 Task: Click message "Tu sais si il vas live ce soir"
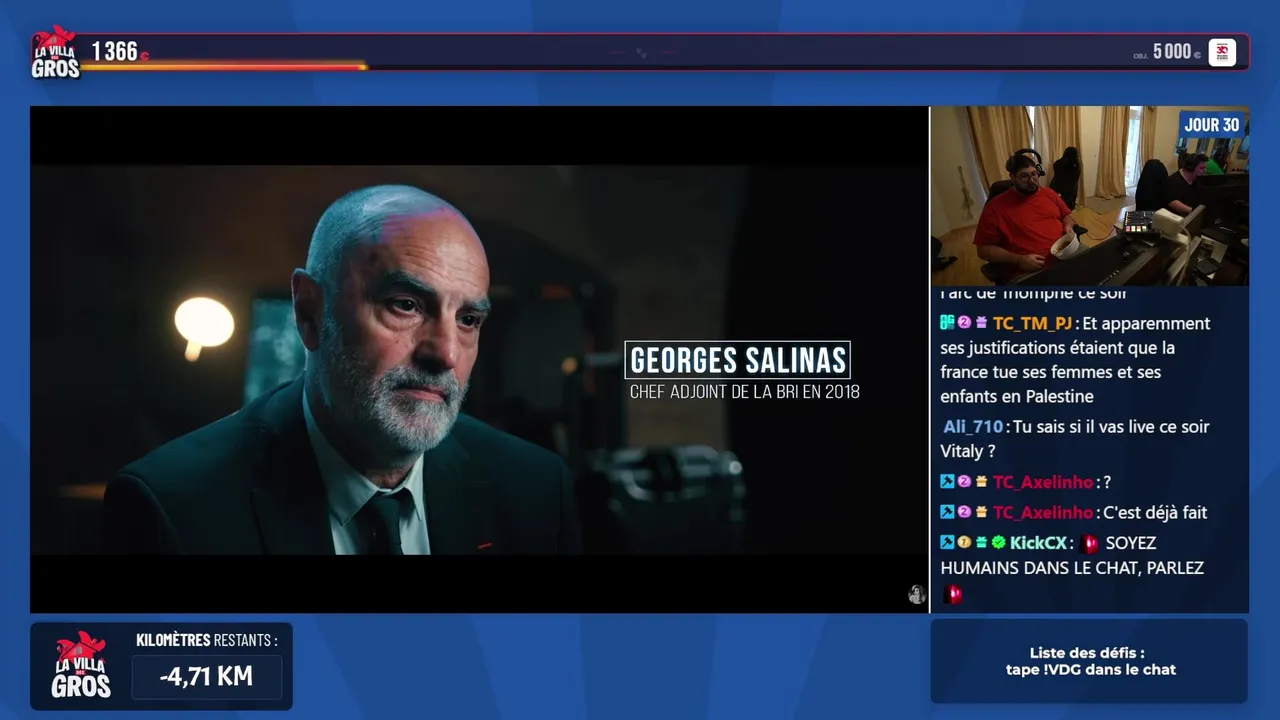point(1111,426)
